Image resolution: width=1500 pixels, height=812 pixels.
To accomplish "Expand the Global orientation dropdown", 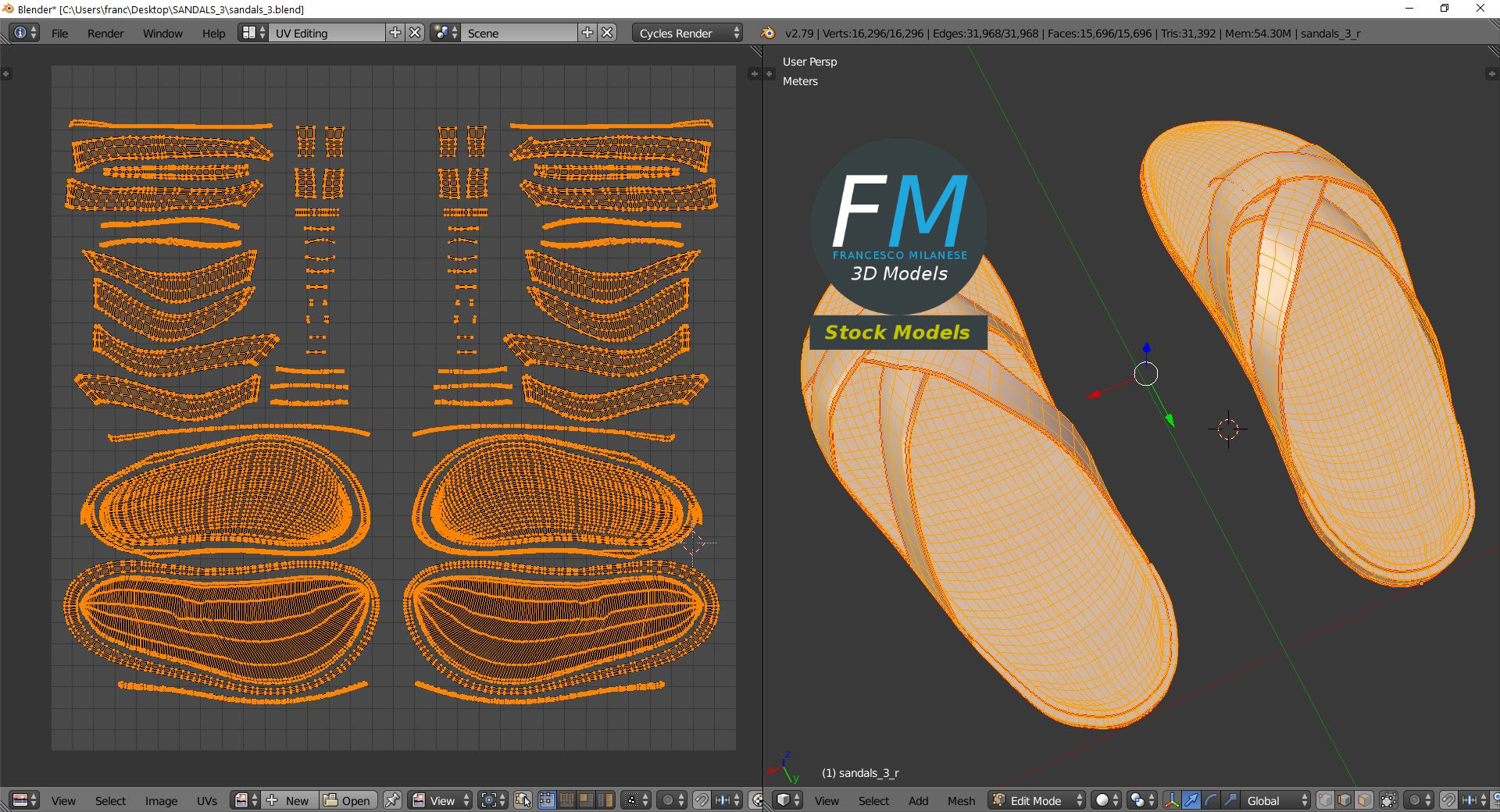I will coord(1275,800).
